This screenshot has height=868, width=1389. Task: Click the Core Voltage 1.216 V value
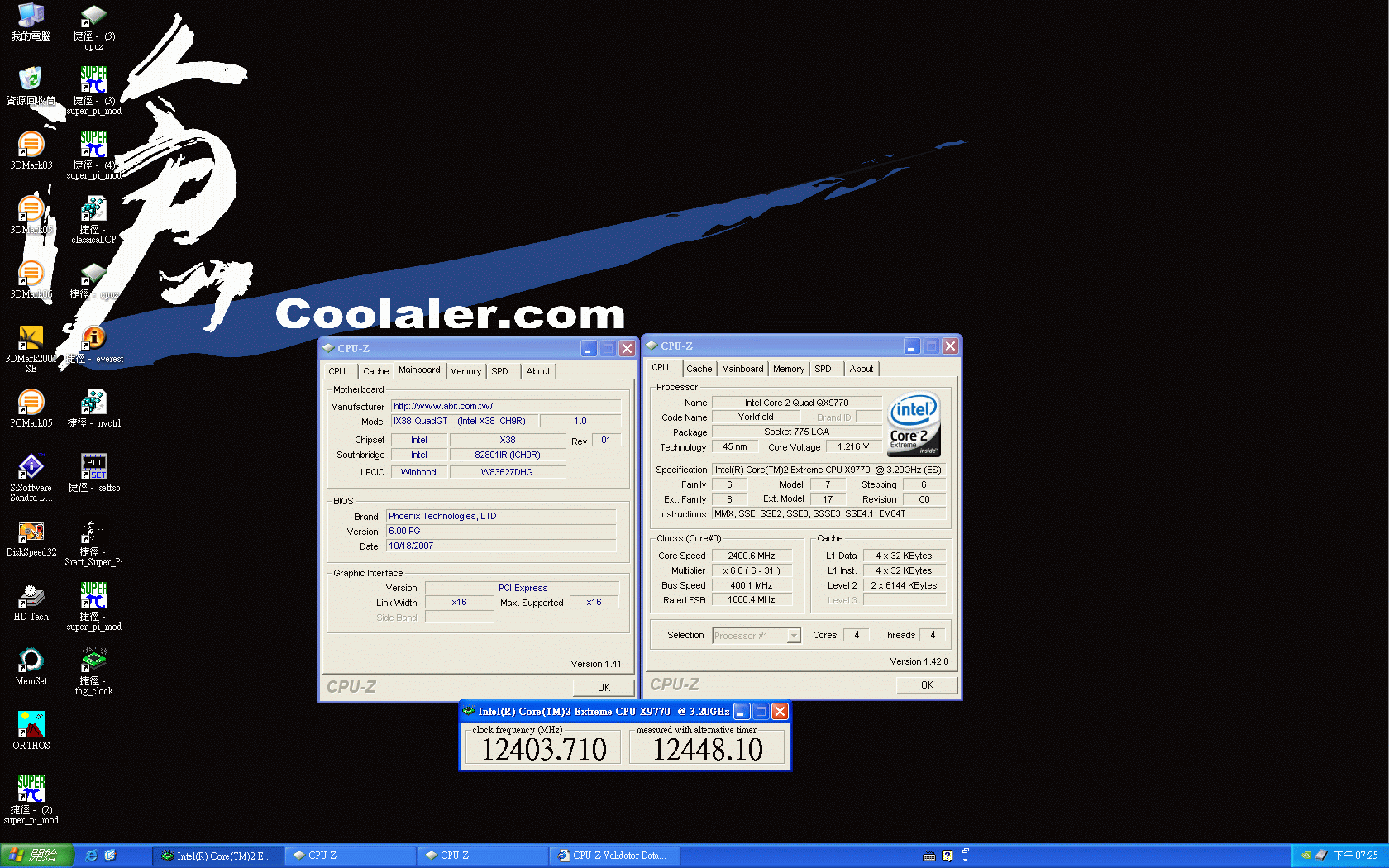[x=854, y=446]
